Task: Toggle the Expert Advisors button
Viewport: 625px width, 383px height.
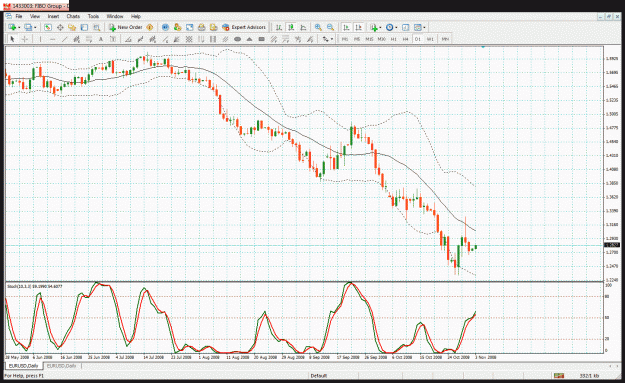Action: point(244,27)
